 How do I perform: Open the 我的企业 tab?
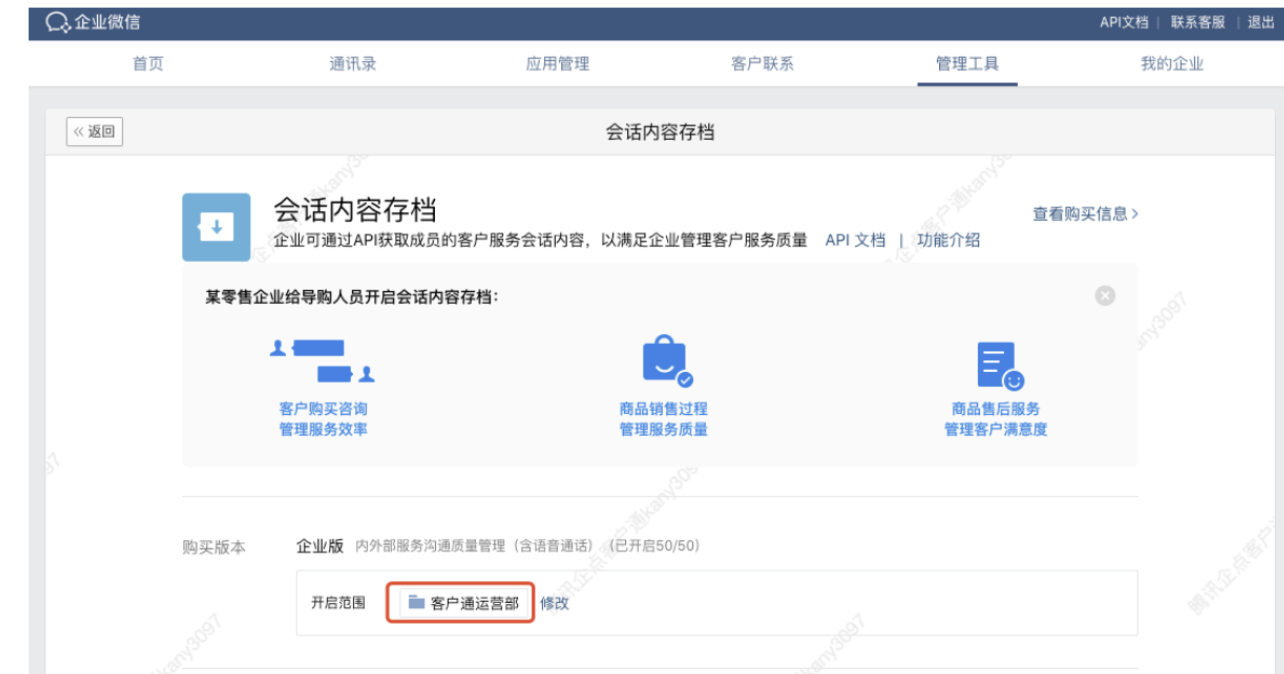[1172, 64]
